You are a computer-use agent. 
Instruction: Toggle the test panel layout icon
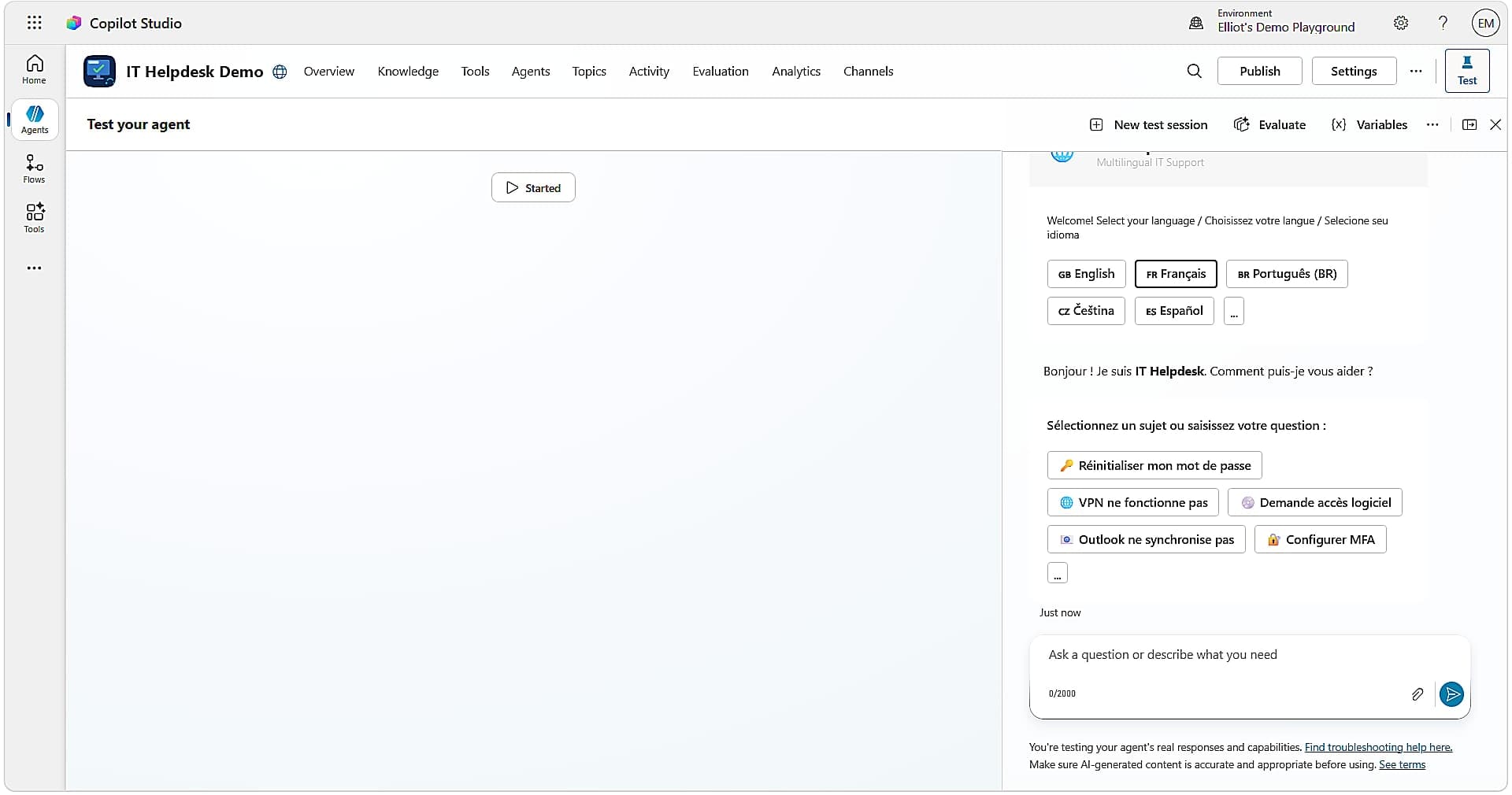1469,124
